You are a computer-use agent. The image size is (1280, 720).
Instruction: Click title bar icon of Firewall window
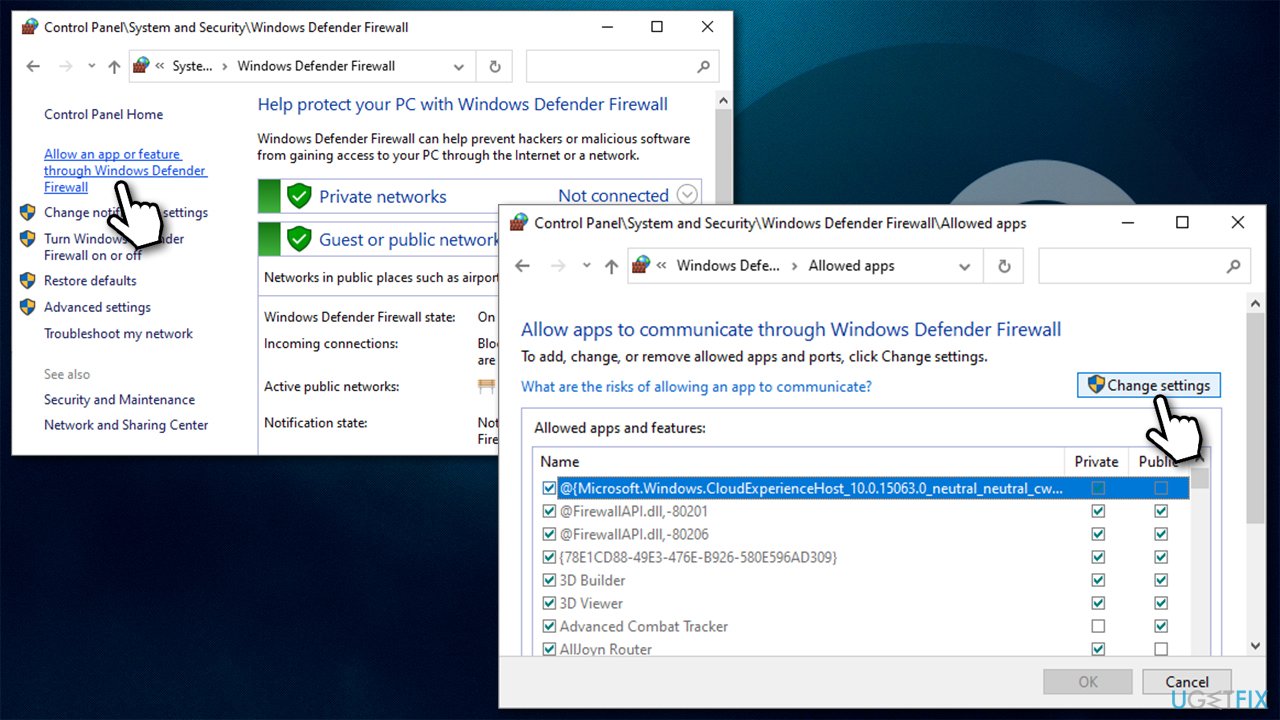(x=29, y=27)
